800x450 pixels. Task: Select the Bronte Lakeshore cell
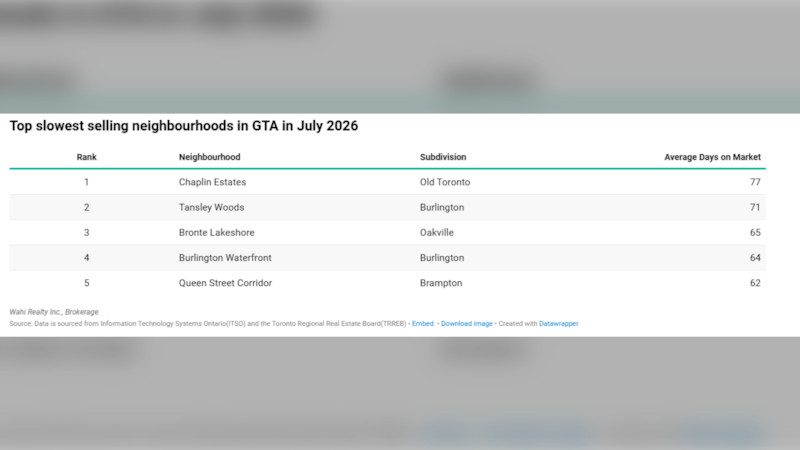[x=216, y=233]
